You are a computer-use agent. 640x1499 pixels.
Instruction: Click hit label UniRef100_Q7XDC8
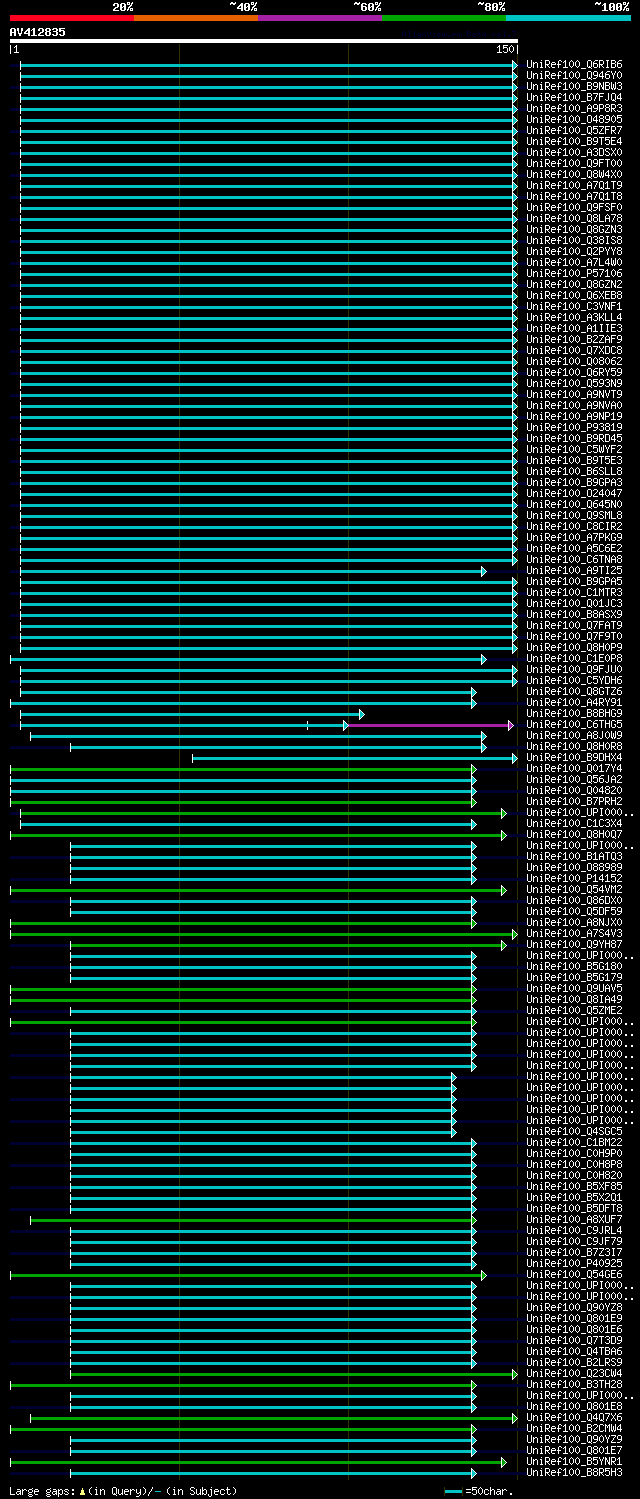tap(574, 350)
